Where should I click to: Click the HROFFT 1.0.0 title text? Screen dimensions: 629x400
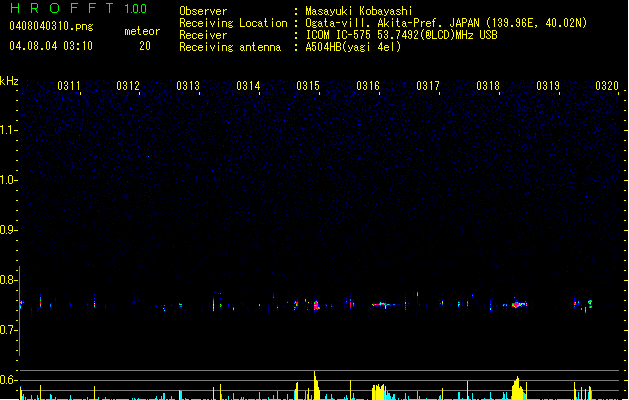[x=79, y=8]
